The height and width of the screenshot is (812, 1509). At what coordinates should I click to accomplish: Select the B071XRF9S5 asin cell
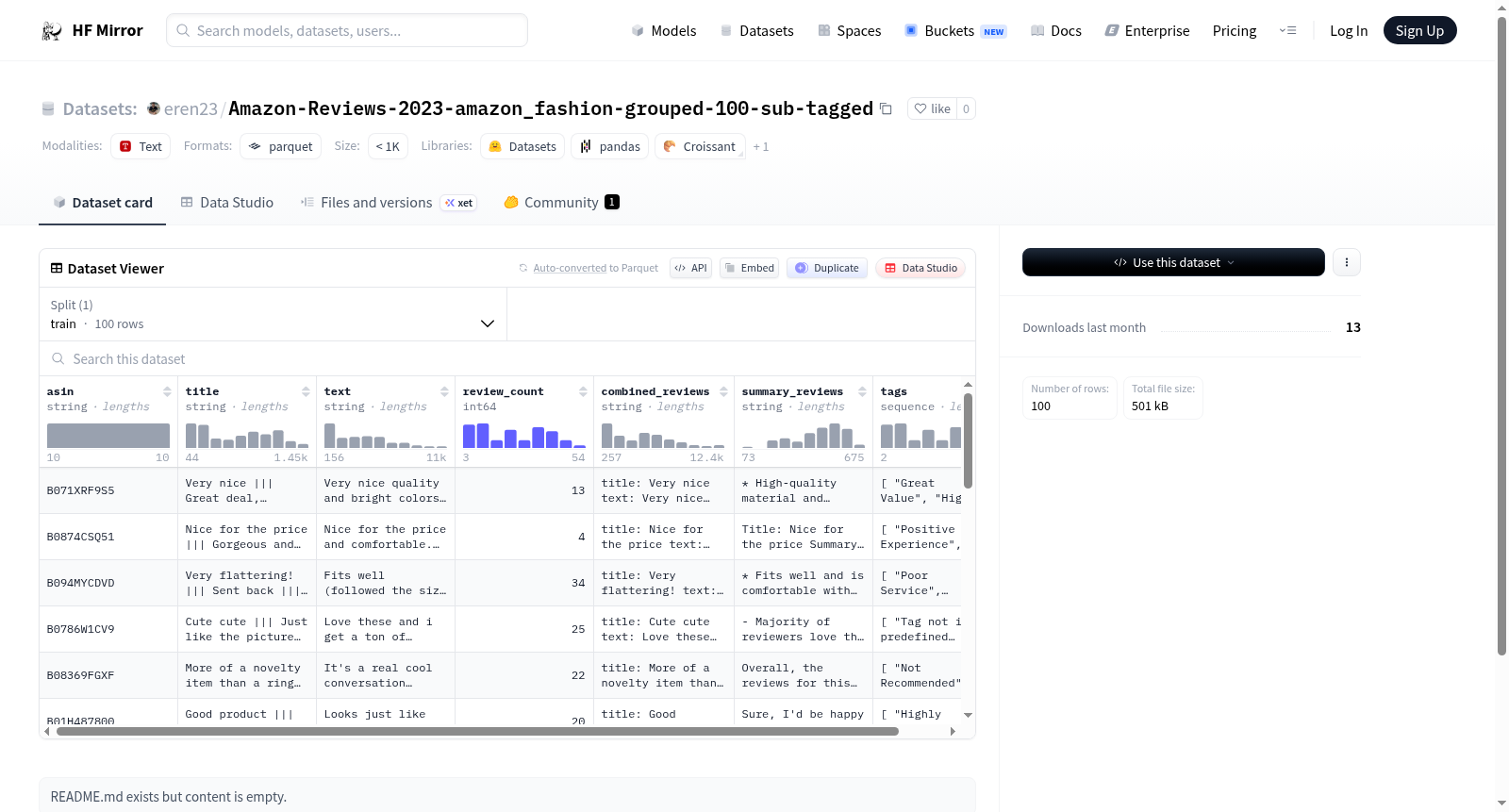tap(108, 490)
